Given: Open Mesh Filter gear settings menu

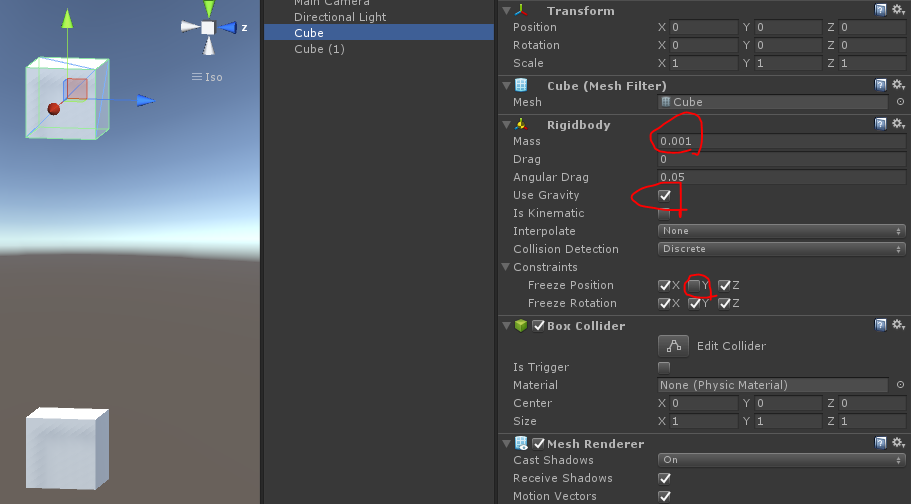Looking at the screenshot, I should pos(899,85).
